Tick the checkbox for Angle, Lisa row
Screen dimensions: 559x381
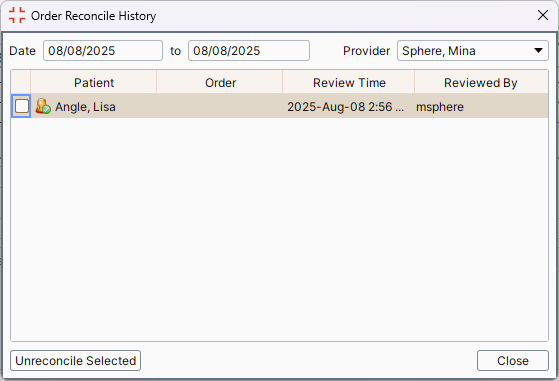[x=22, y=106]
